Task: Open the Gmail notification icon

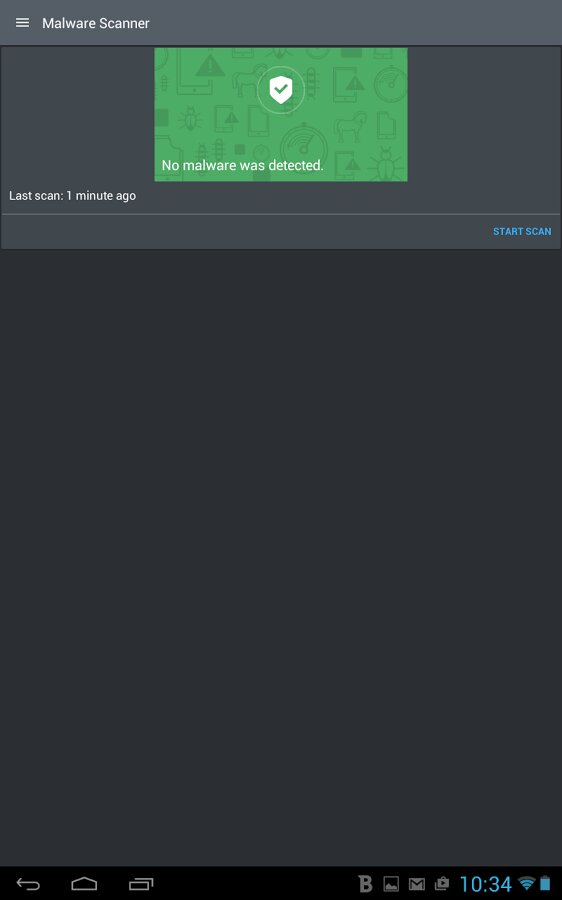Action: point(417,884)
